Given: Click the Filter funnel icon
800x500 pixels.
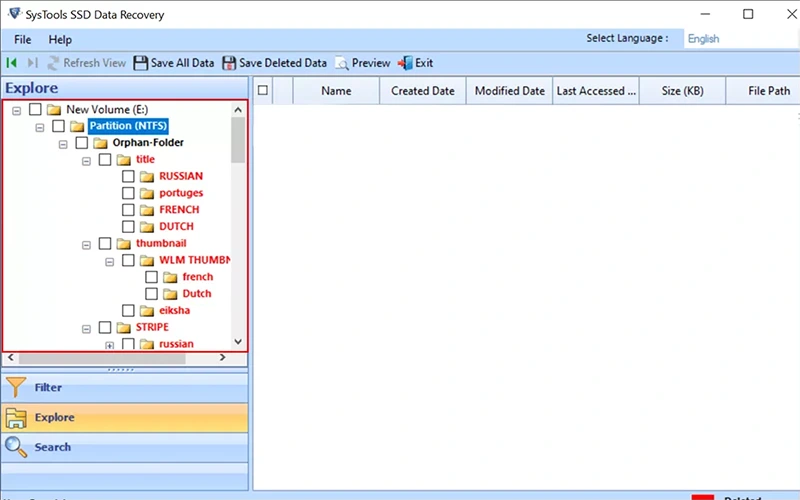Looking at the screenshot, I should pyautogui.click(x=16, y=387).
